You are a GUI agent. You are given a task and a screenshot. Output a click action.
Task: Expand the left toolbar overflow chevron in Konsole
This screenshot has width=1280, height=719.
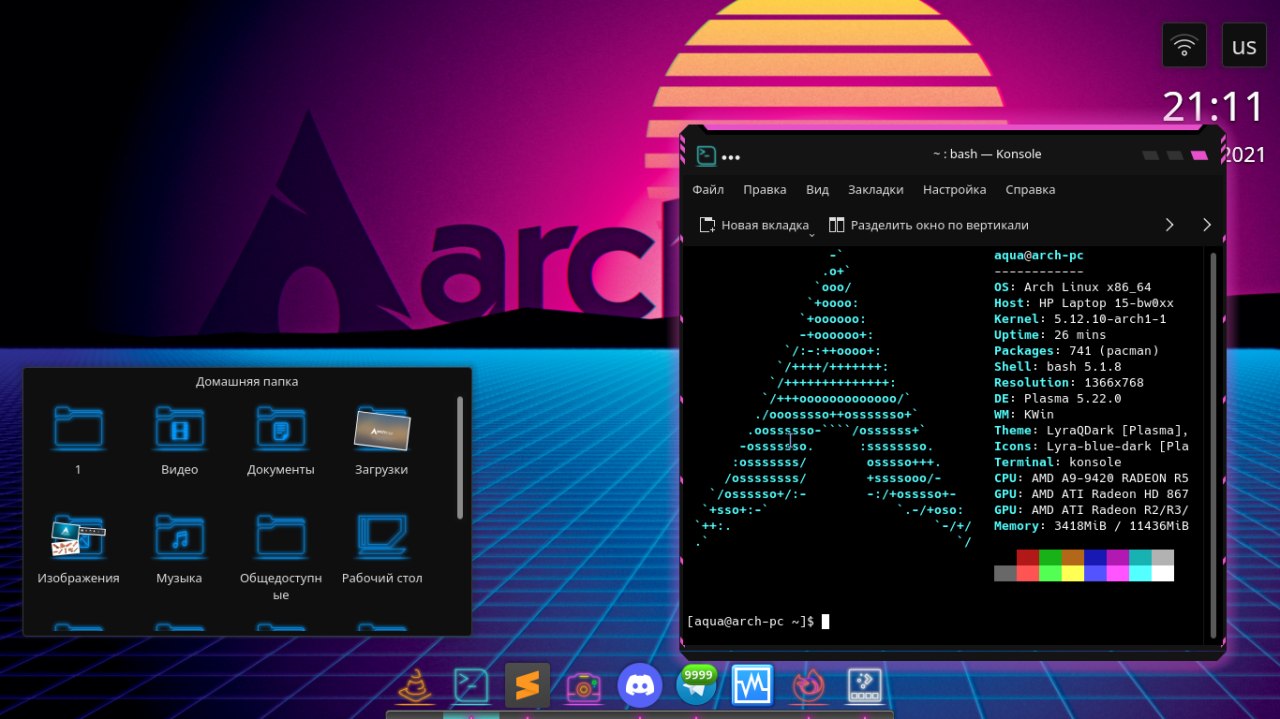[1169, 225]
